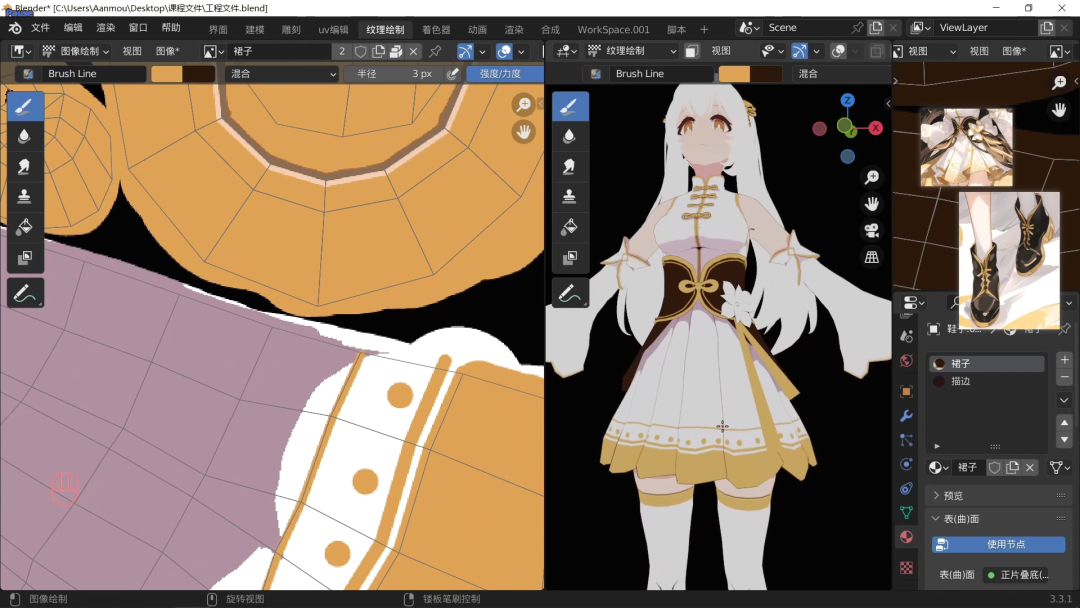
Task: Open the Physics properties tab
Action: [906, 464]
